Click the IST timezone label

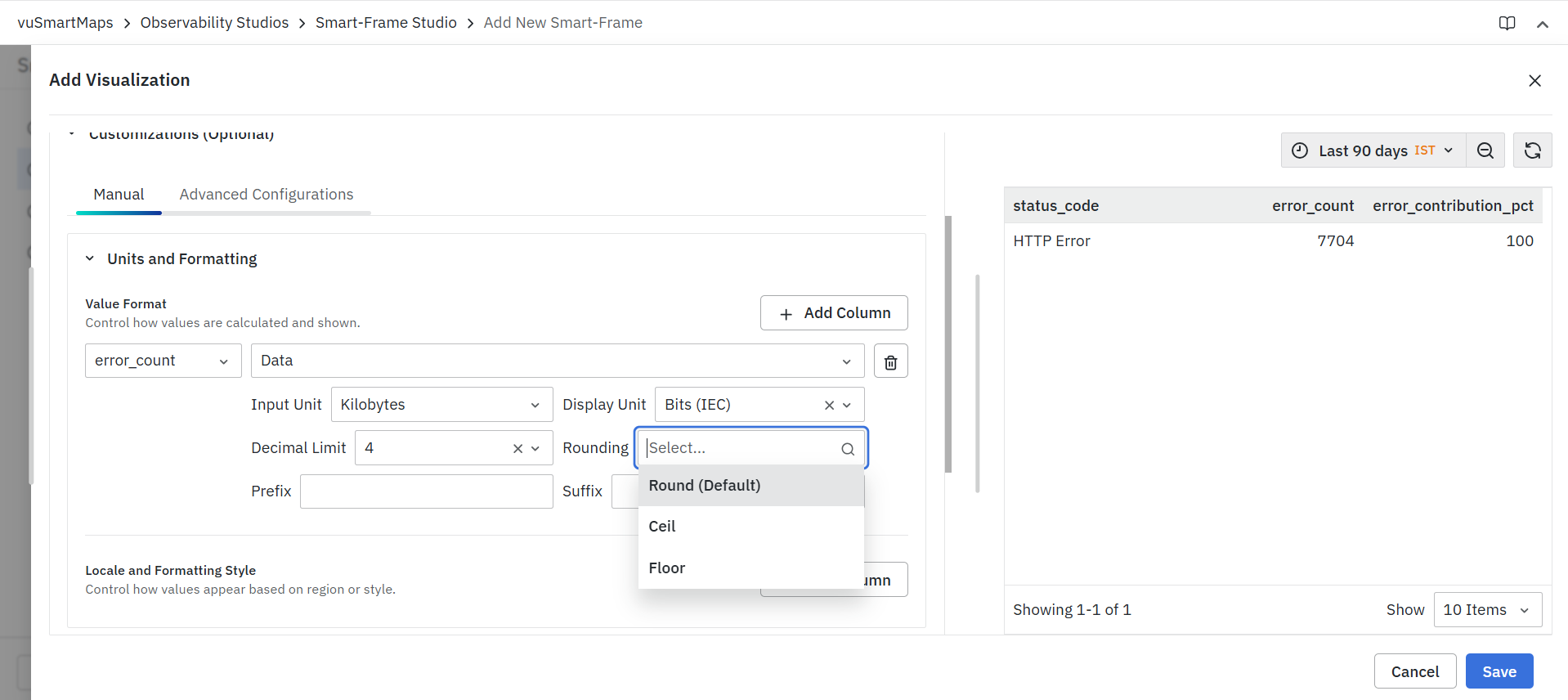1425,150
